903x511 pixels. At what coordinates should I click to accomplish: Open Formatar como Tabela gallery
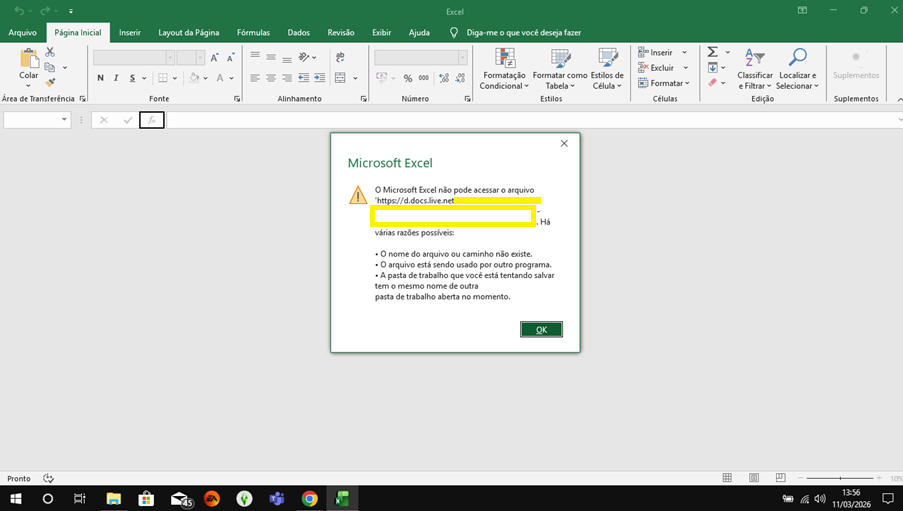coord(560,69)
